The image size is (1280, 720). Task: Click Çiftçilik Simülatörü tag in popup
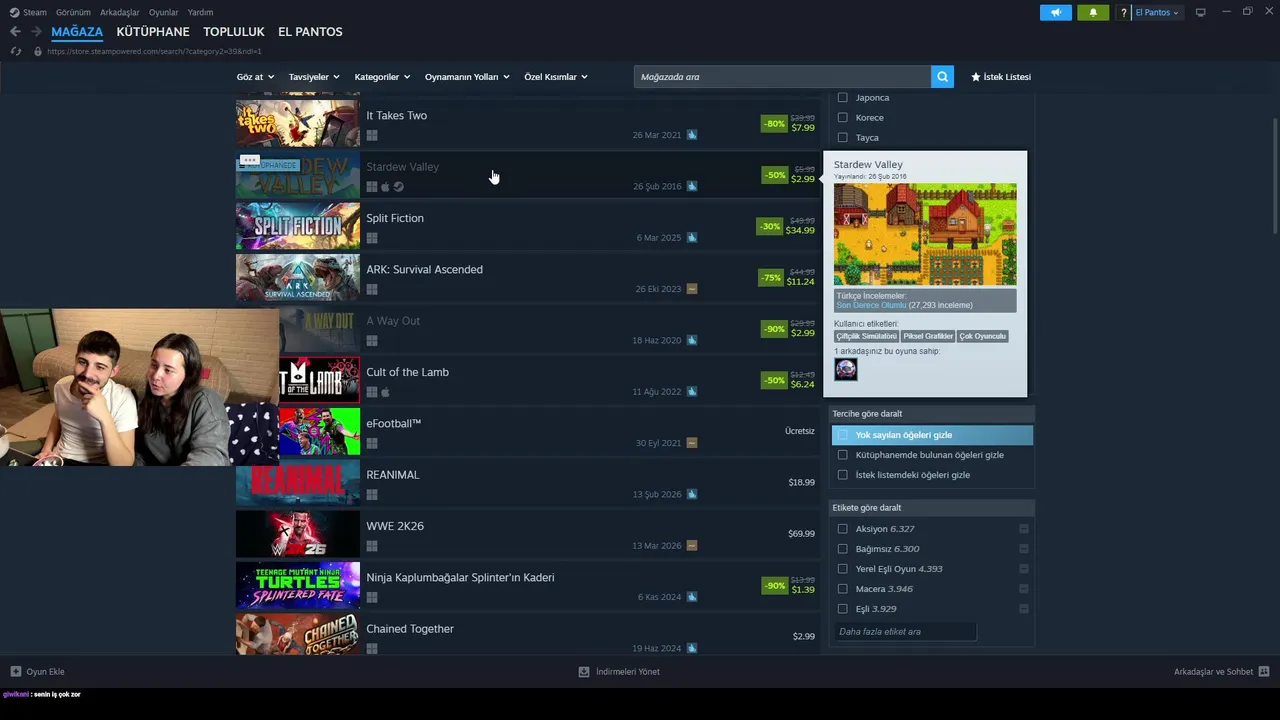click(867, 337)
